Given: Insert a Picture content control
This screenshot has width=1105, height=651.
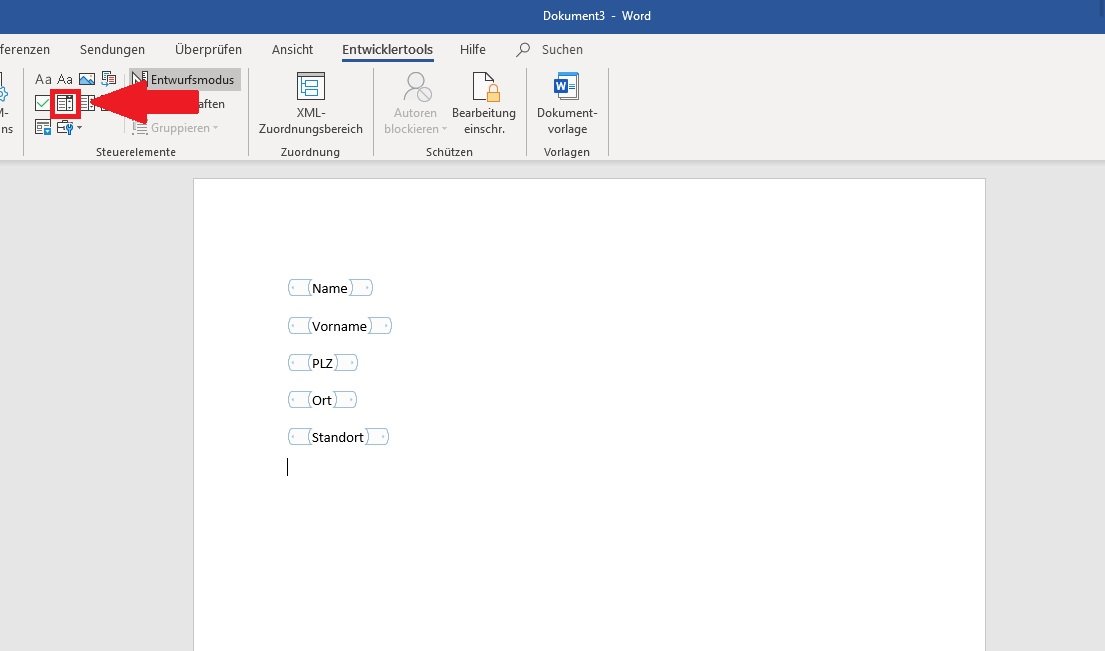Looking at the screenshot, I should pos(87,79).
